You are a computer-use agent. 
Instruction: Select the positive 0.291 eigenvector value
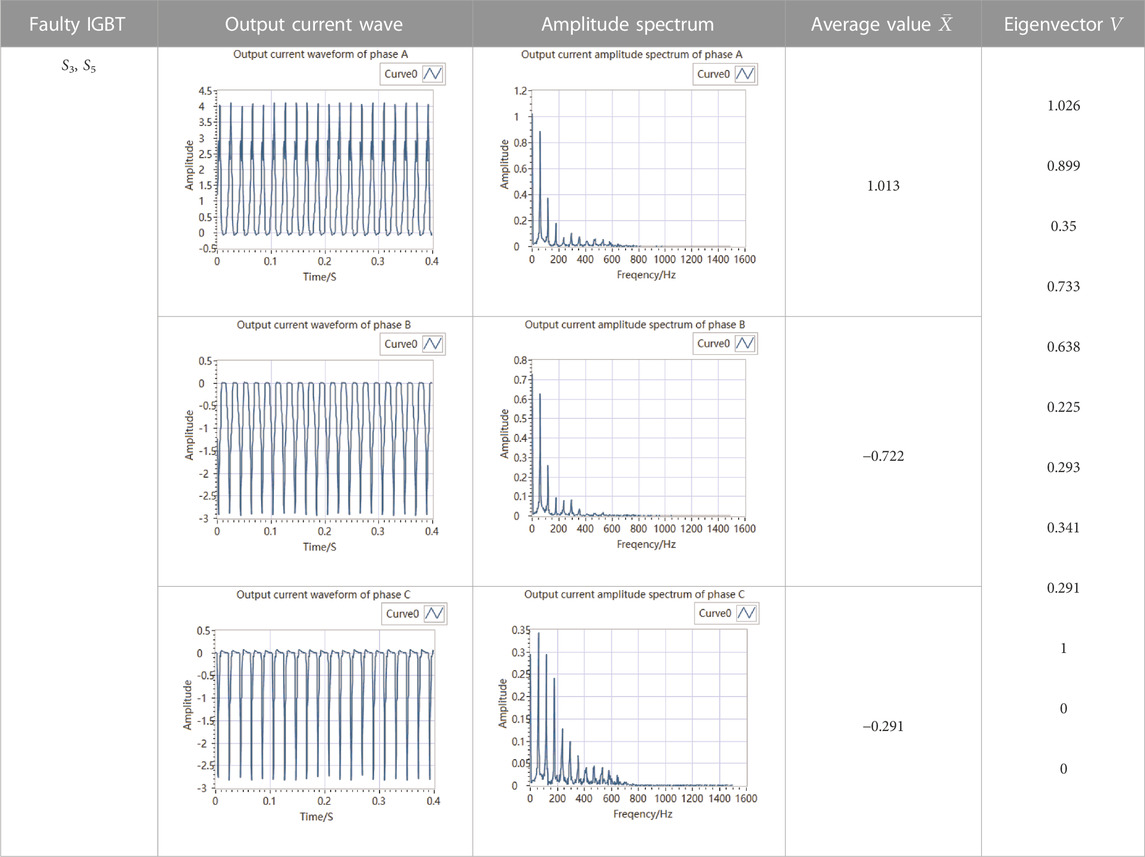click(1063, 588)
